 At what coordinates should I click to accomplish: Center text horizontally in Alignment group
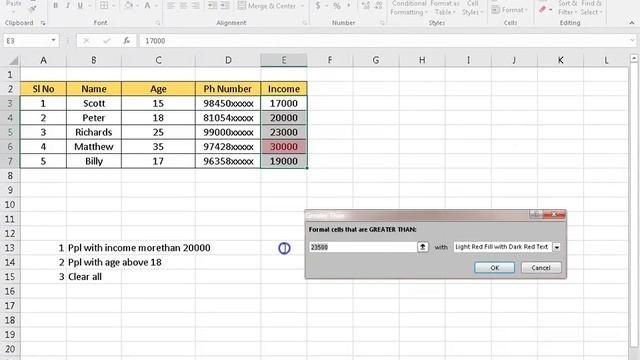point(183,5)
